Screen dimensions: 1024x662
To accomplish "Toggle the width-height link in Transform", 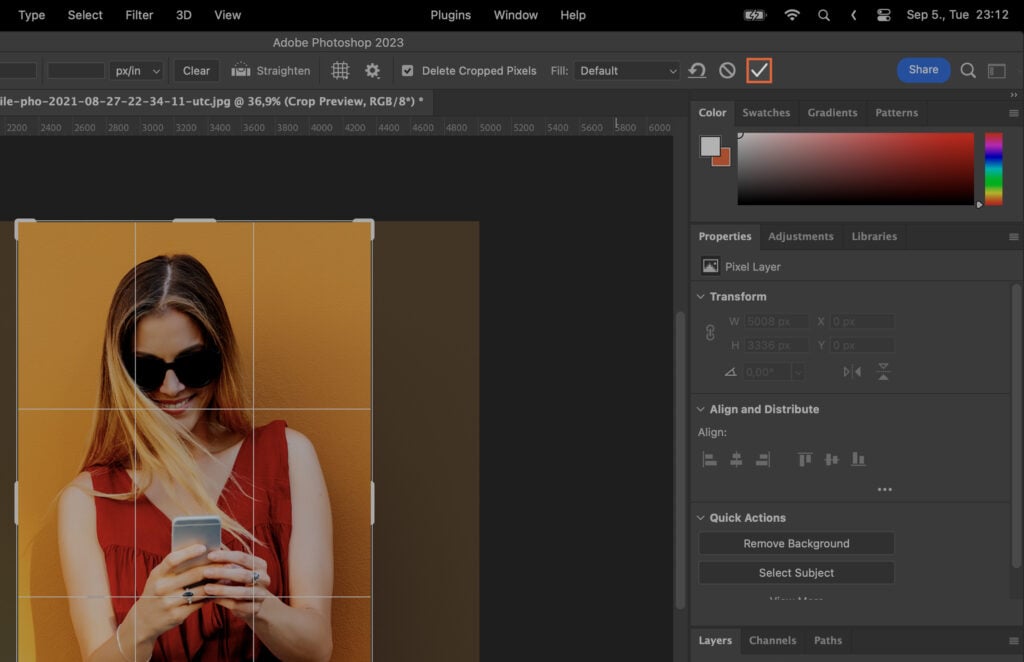I will 708,333.
